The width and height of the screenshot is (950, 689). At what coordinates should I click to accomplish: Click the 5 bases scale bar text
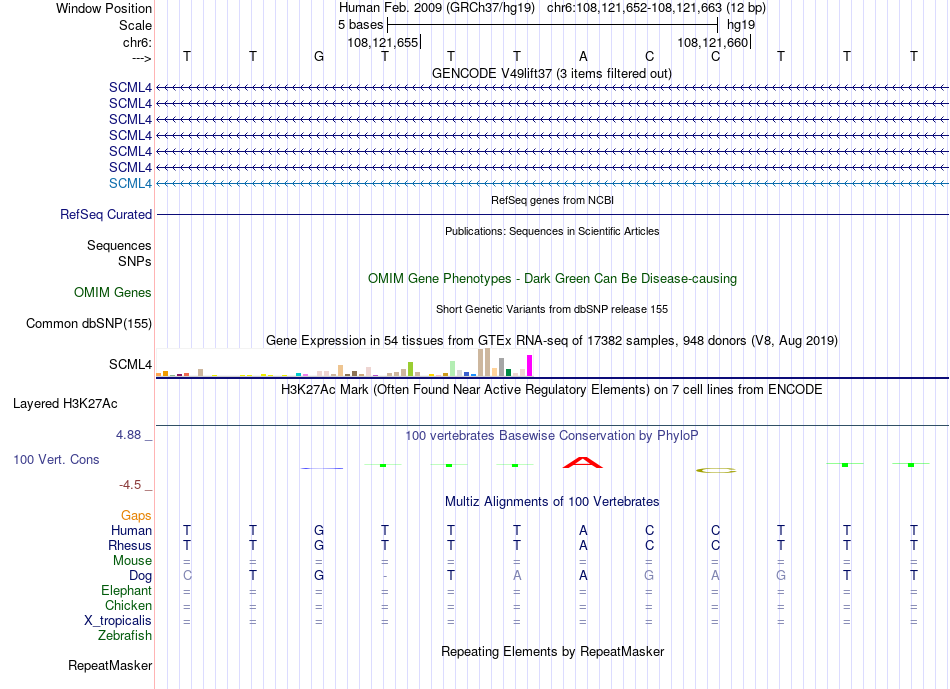[360, 25]
